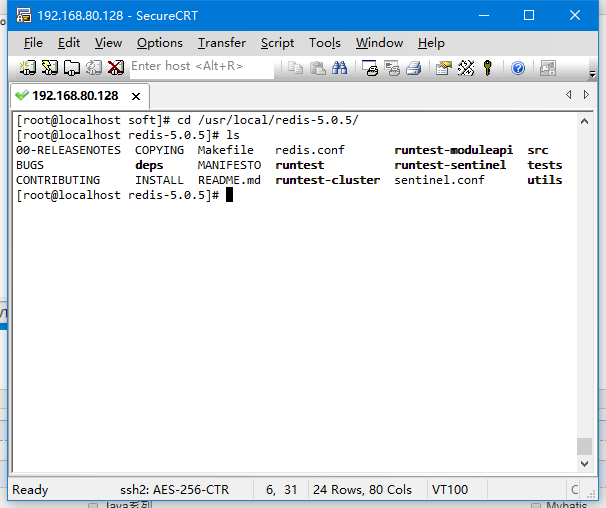Screen dimensions: 606x508
Task: Click the COPYING file name
Action: (x=159, y=150)
